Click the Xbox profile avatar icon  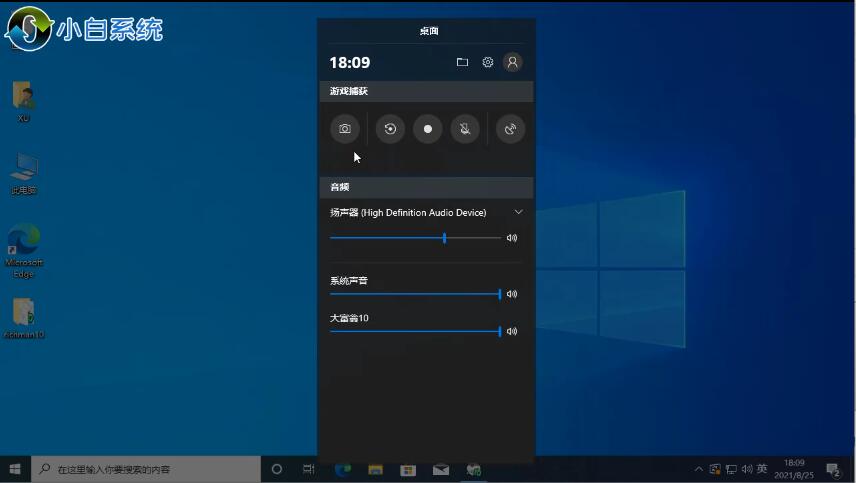coord(513,62)
